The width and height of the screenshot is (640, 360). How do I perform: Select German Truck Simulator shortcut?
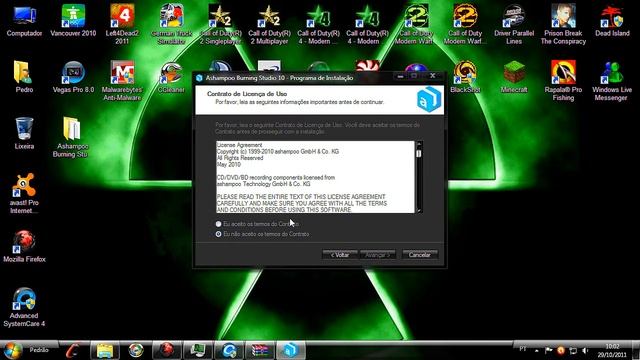click(171, 24)
